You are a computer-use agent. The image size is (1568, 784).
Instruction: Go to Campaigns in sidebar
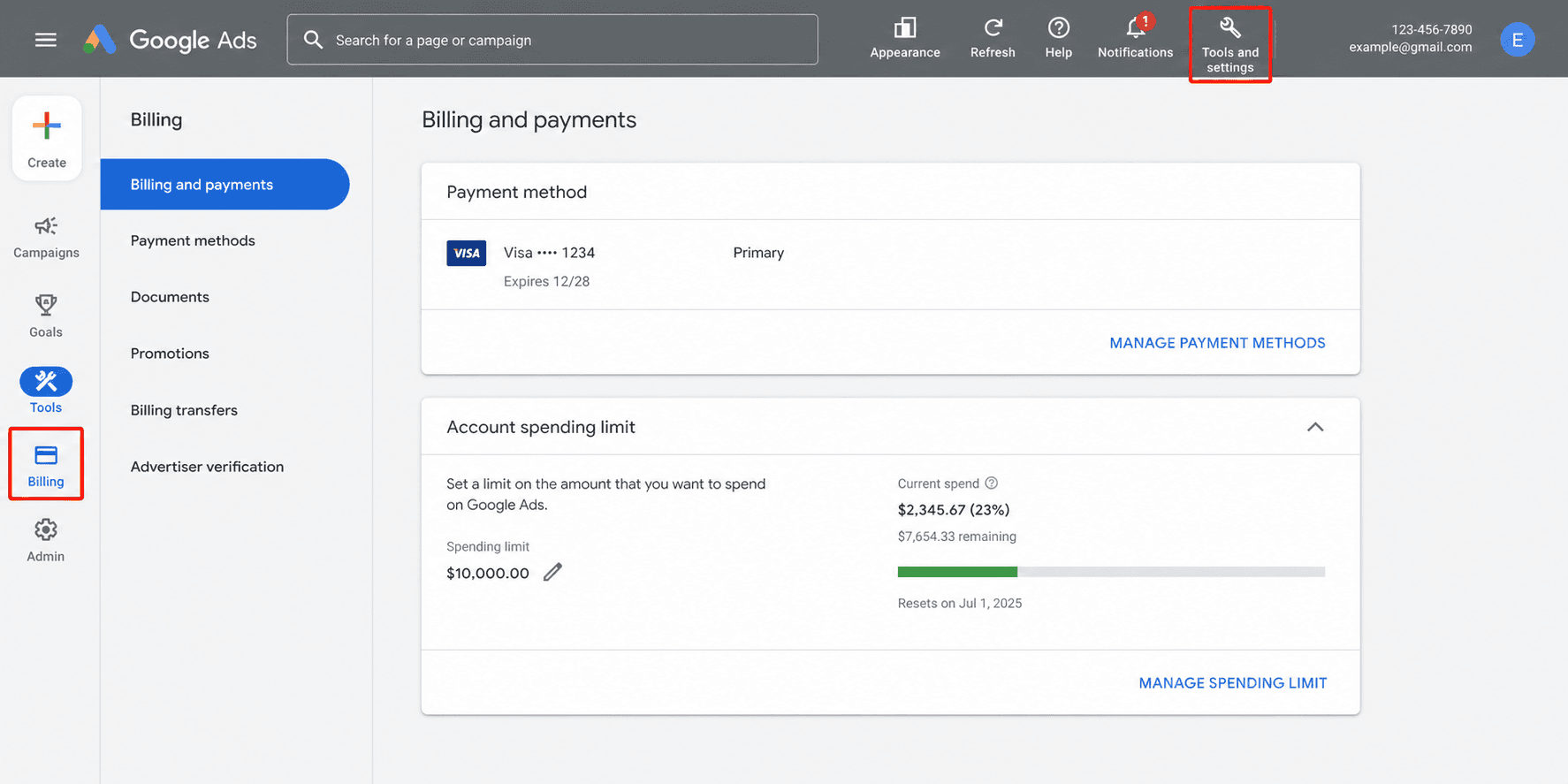point(46,238)
